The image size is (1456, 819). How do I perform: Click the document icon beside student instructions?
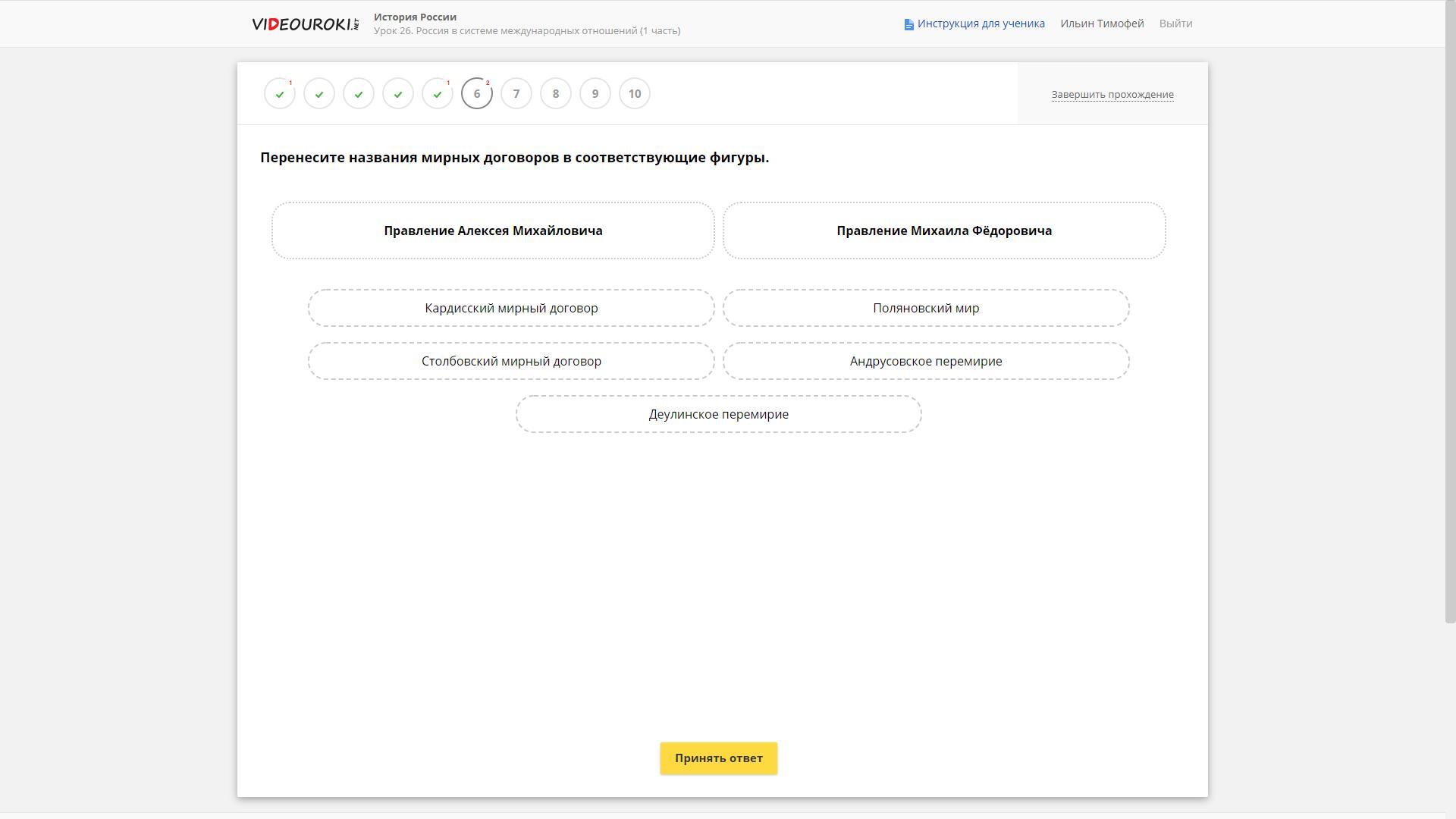pyautogui.click(x=908, y=24)
